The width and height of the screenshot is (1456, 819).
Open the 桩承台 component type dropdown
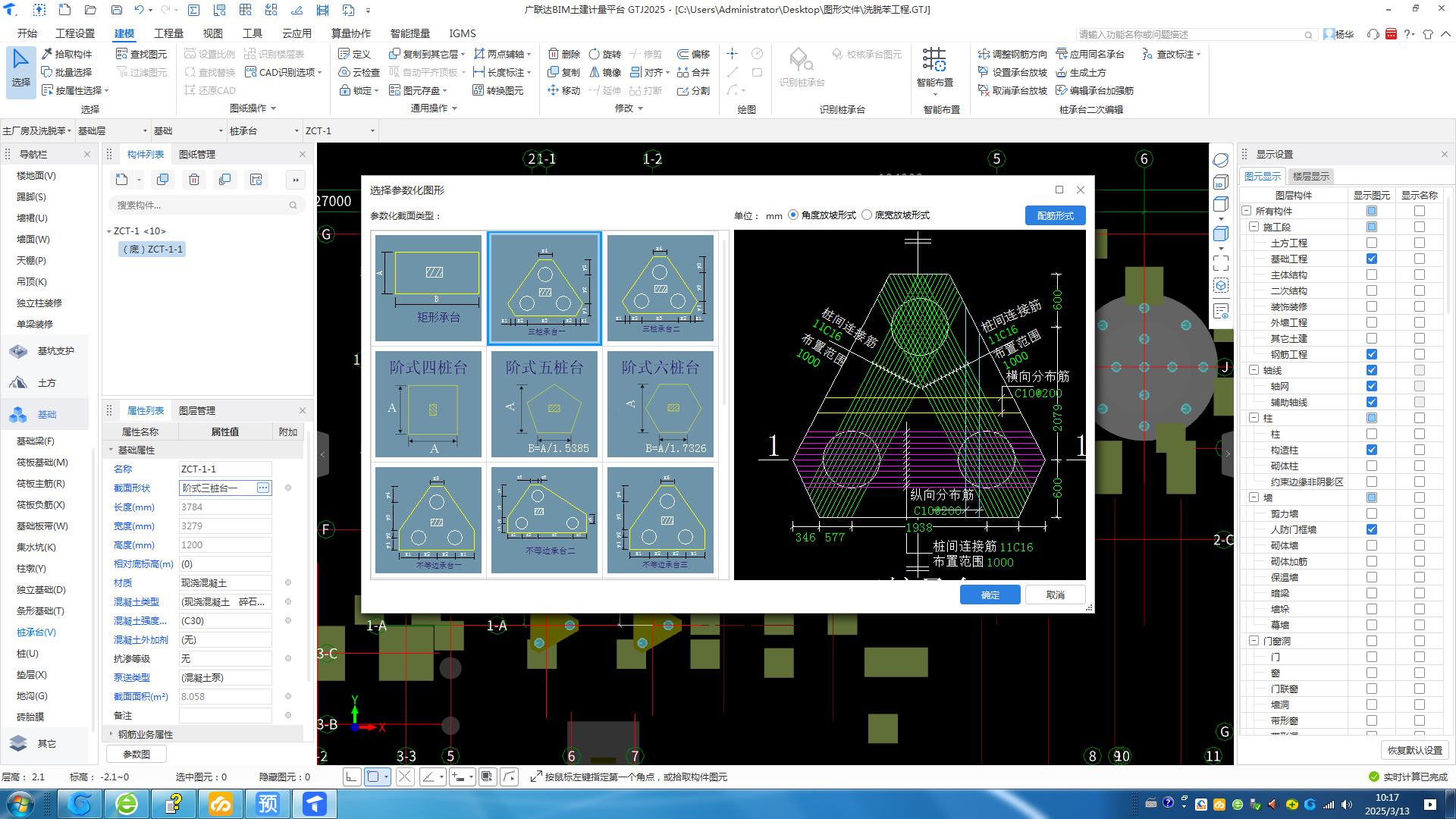point(264,130)
